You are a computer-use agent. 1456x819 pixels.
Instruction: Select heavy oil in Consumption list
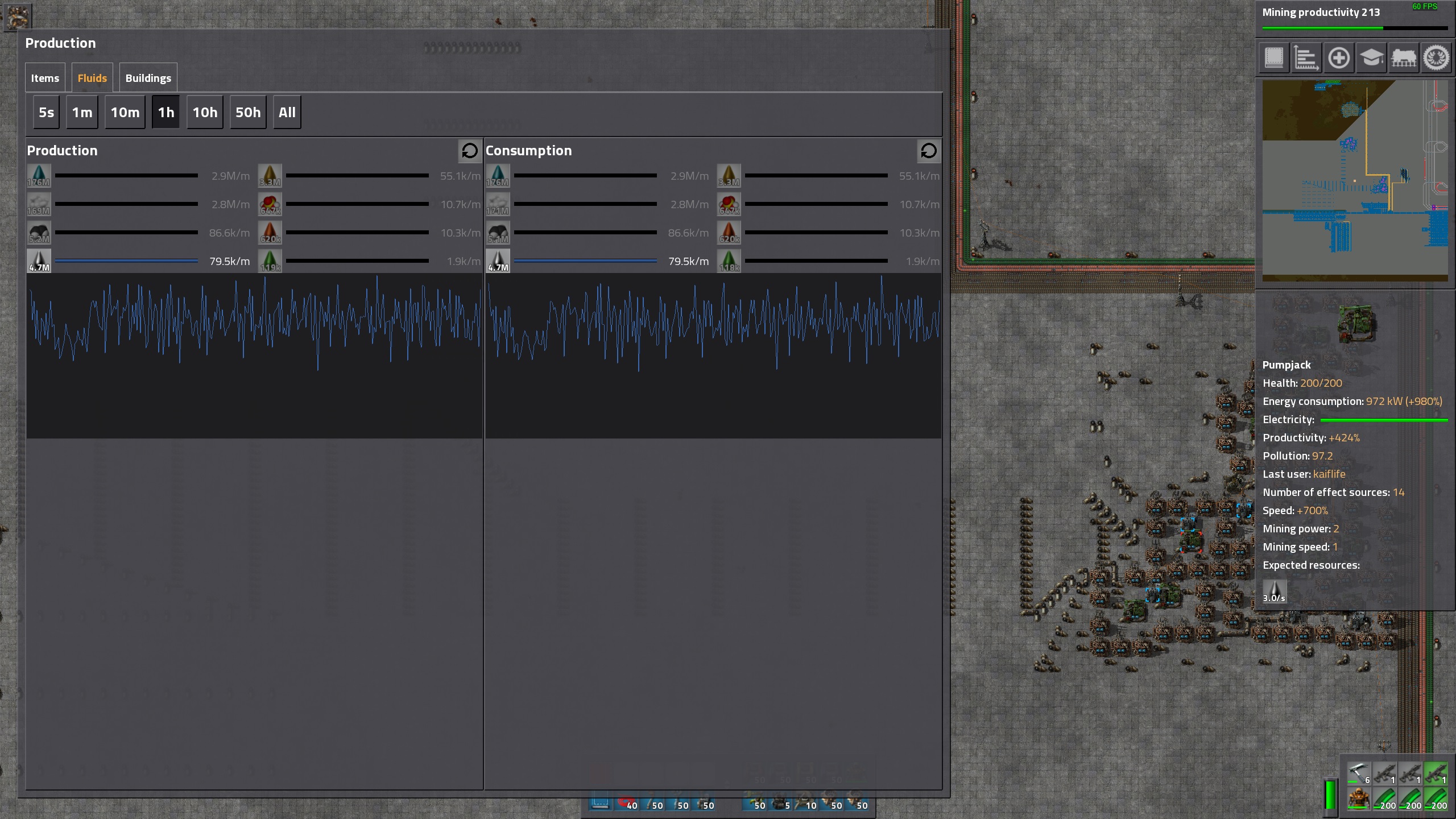729,233
